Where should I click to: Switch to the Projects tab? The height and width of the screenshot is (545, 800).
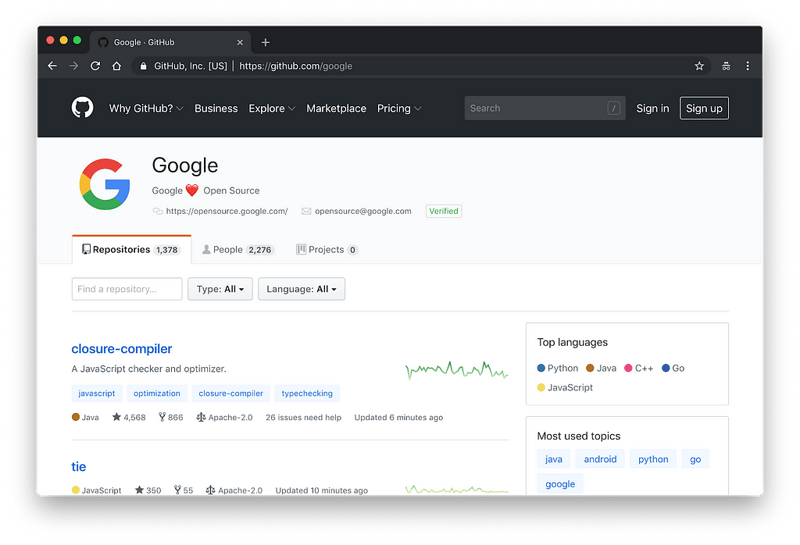point(327,250)
